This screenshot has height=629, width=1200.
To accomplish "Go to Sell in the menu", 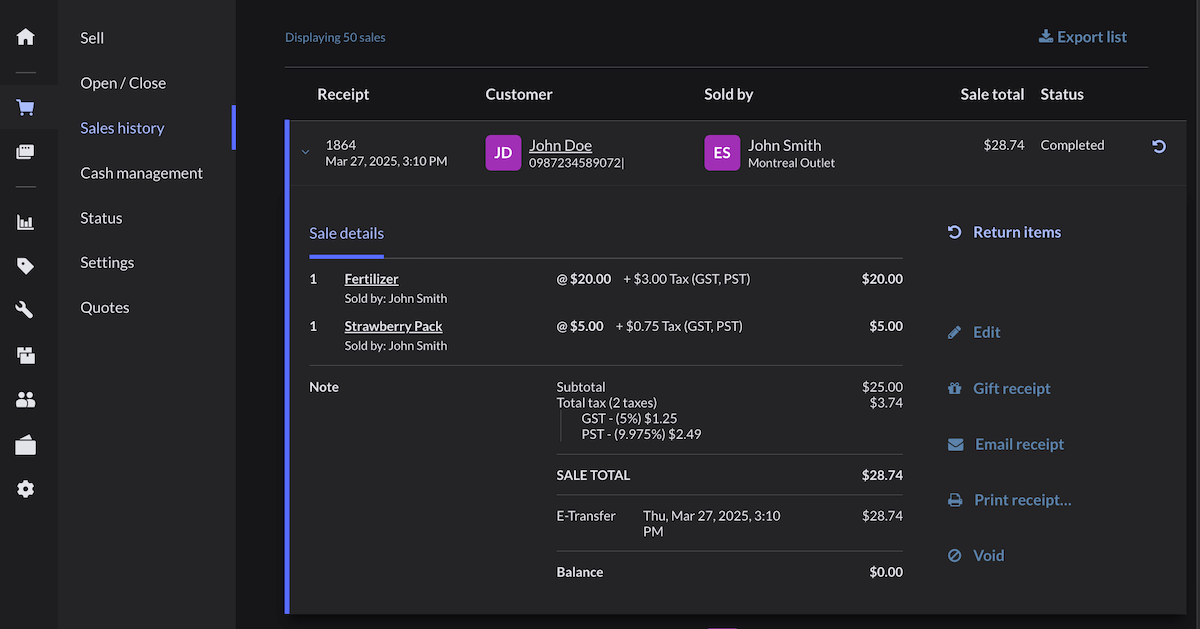I will [x=92, y=38].
